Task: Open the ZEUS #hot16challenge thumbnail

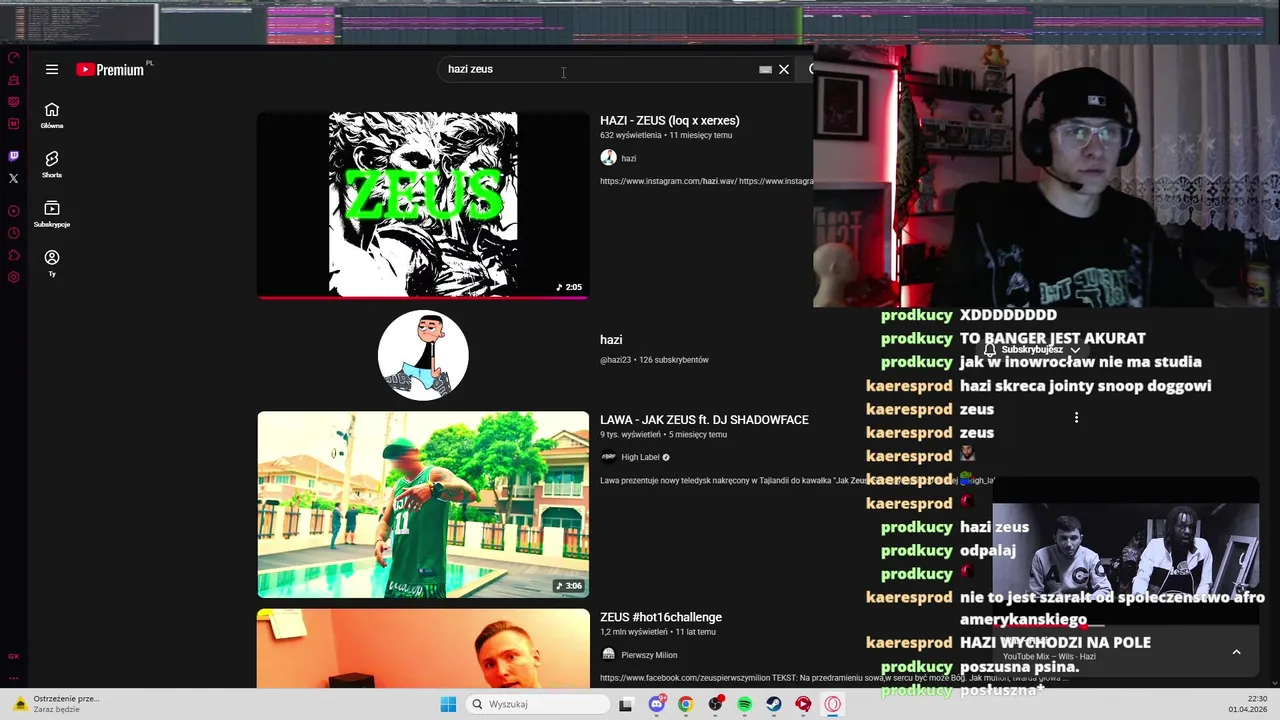Action: [423, 648]
